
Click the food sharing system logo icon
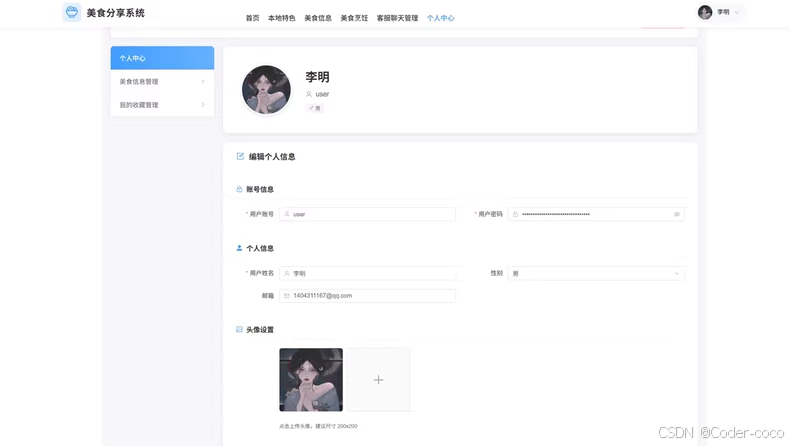click(72, 13)
